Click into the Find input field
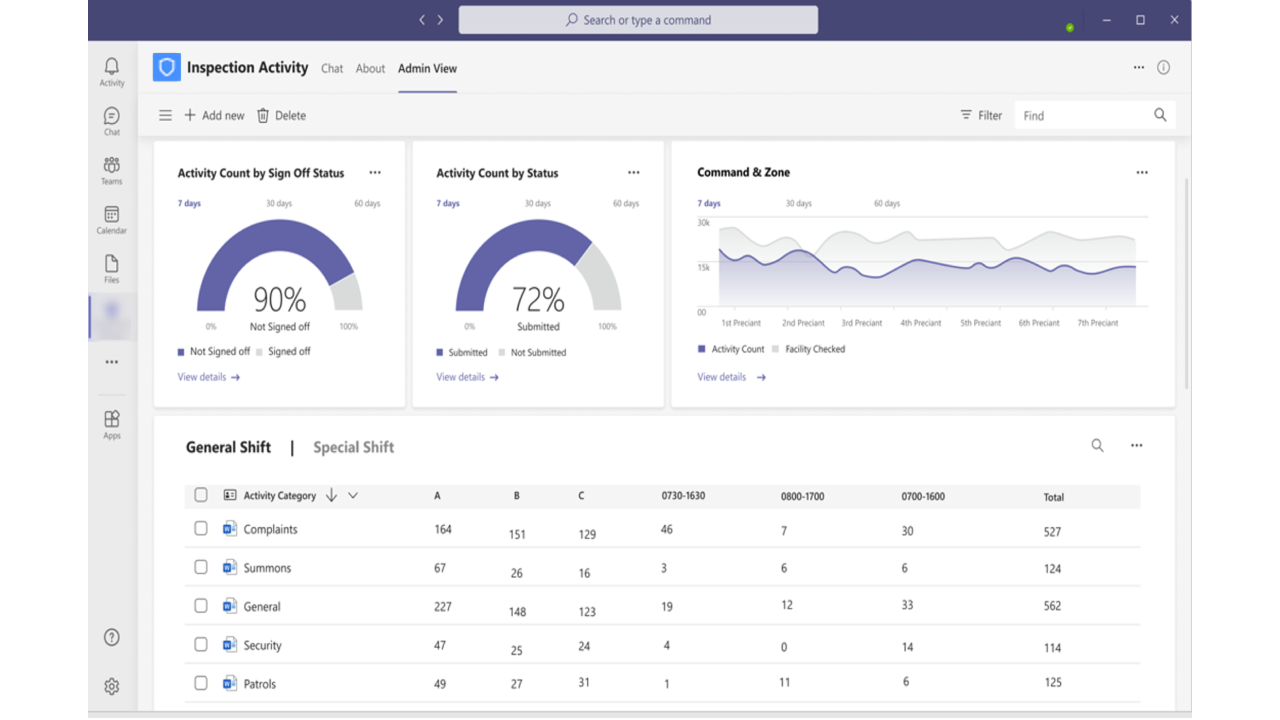1280x720 pixels. (x=1083, y=116)
